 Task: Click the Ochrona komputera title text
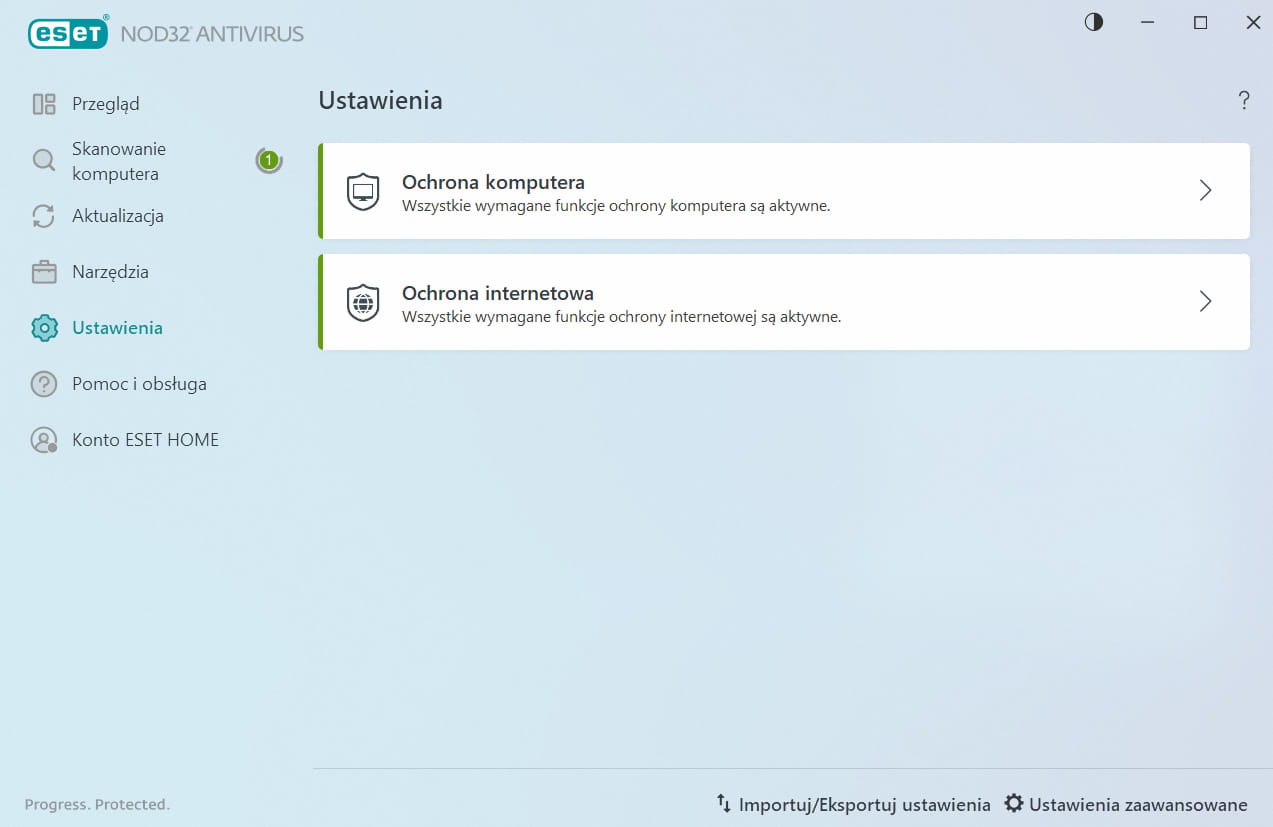(x=493, y=182)
